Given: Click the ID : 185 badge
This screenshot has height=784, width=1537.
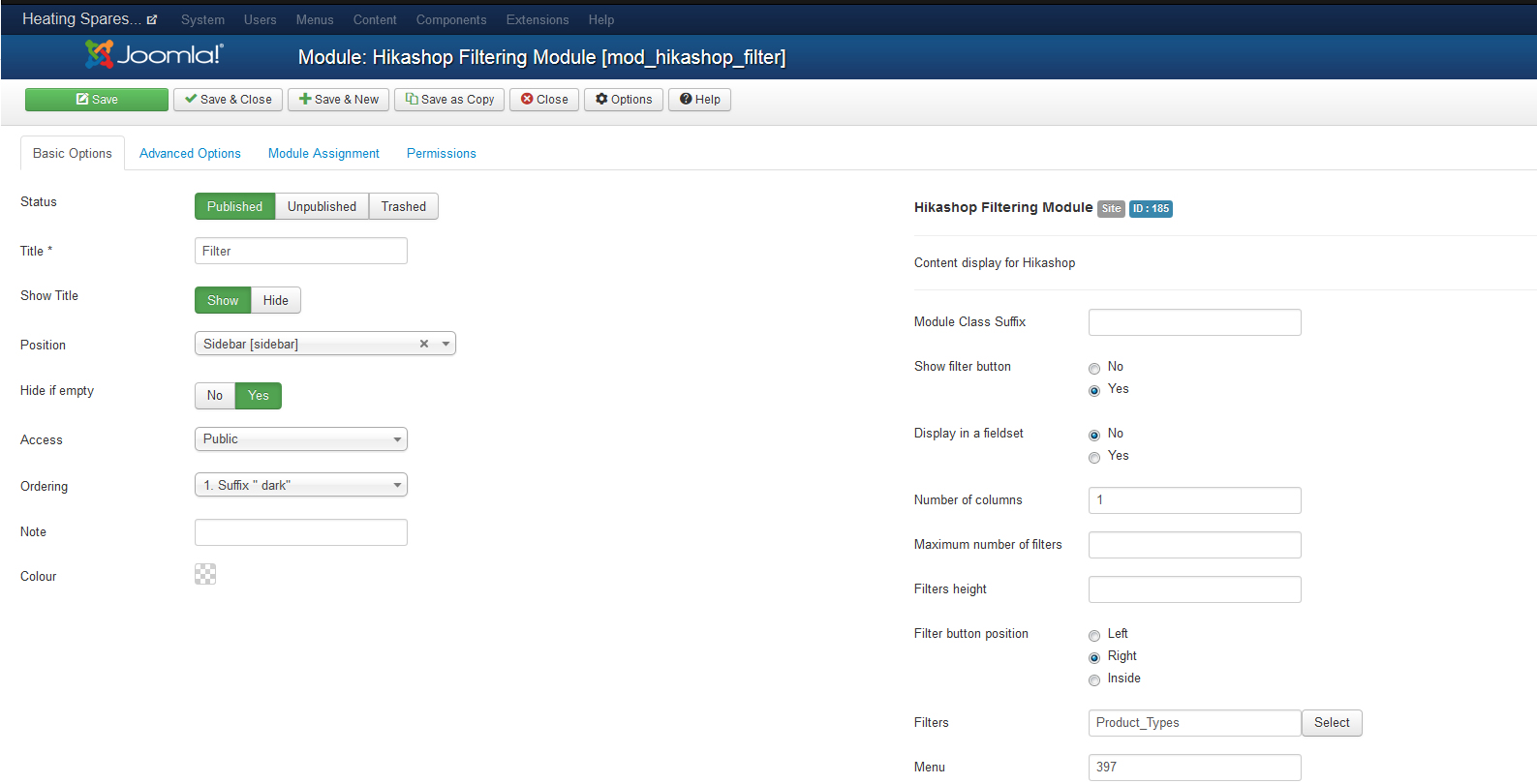Looking at the screenshot, I should (1151, 208).
